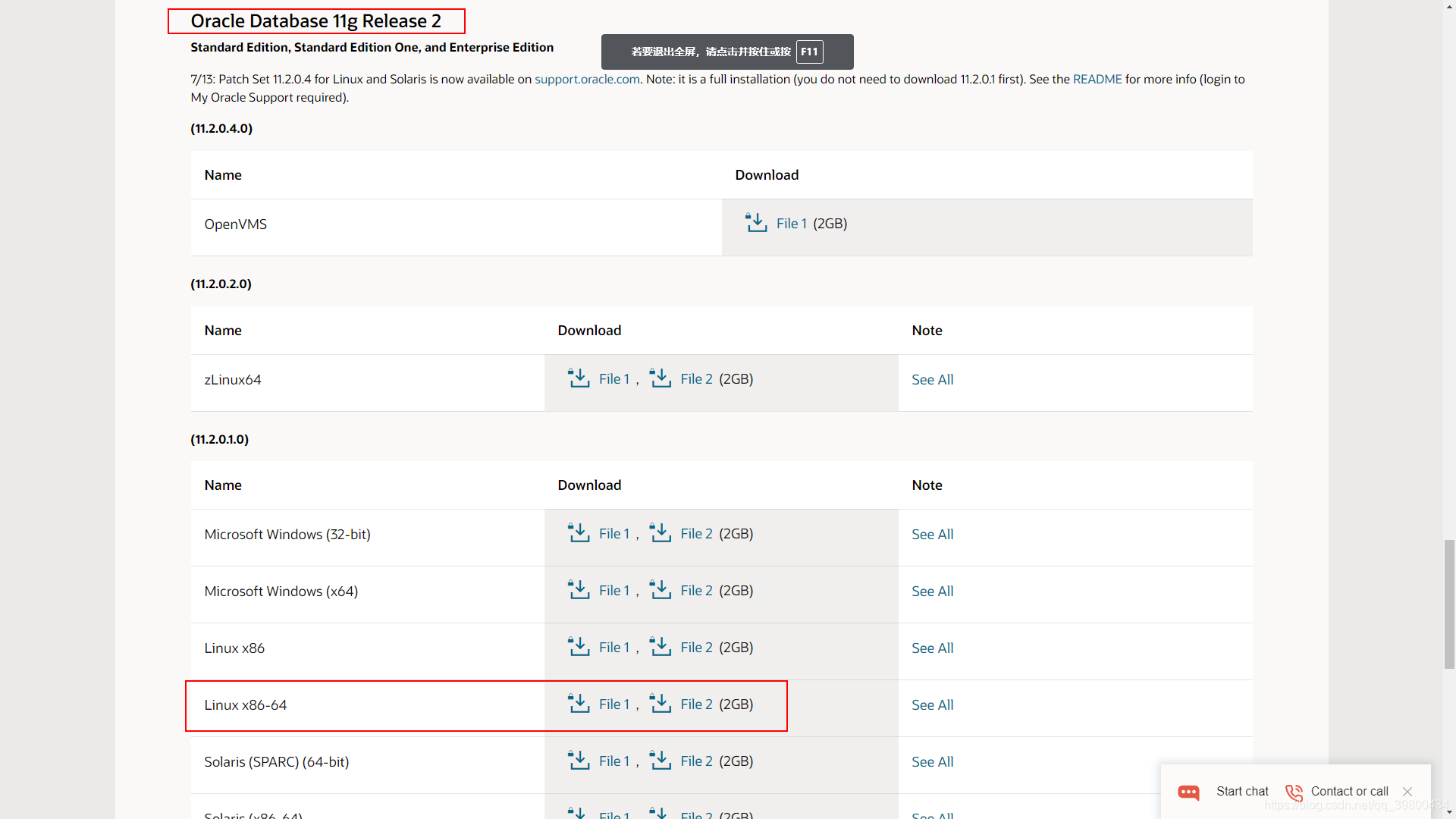This screenshot has height=819, width=1456.
Task: Download Solaris (SPARC) File 2 link
Action: click(x=696, y=761)
